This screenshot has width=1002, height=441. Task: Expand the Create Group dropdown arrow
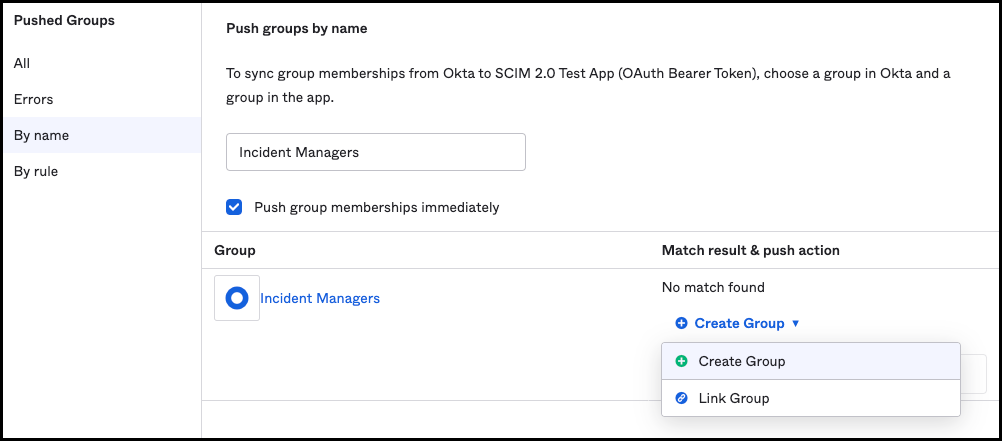[x=796, y=323]
